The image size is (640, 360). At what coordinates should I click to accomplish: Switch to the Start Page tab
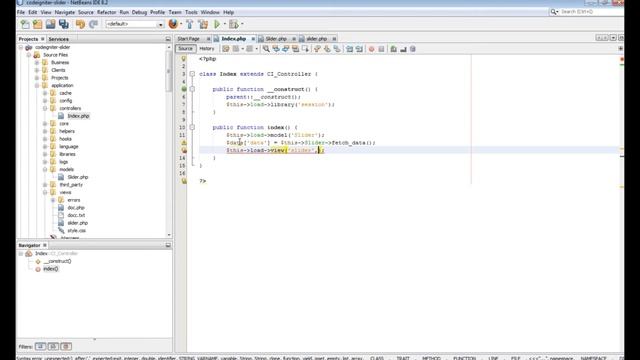coord(189,39)
